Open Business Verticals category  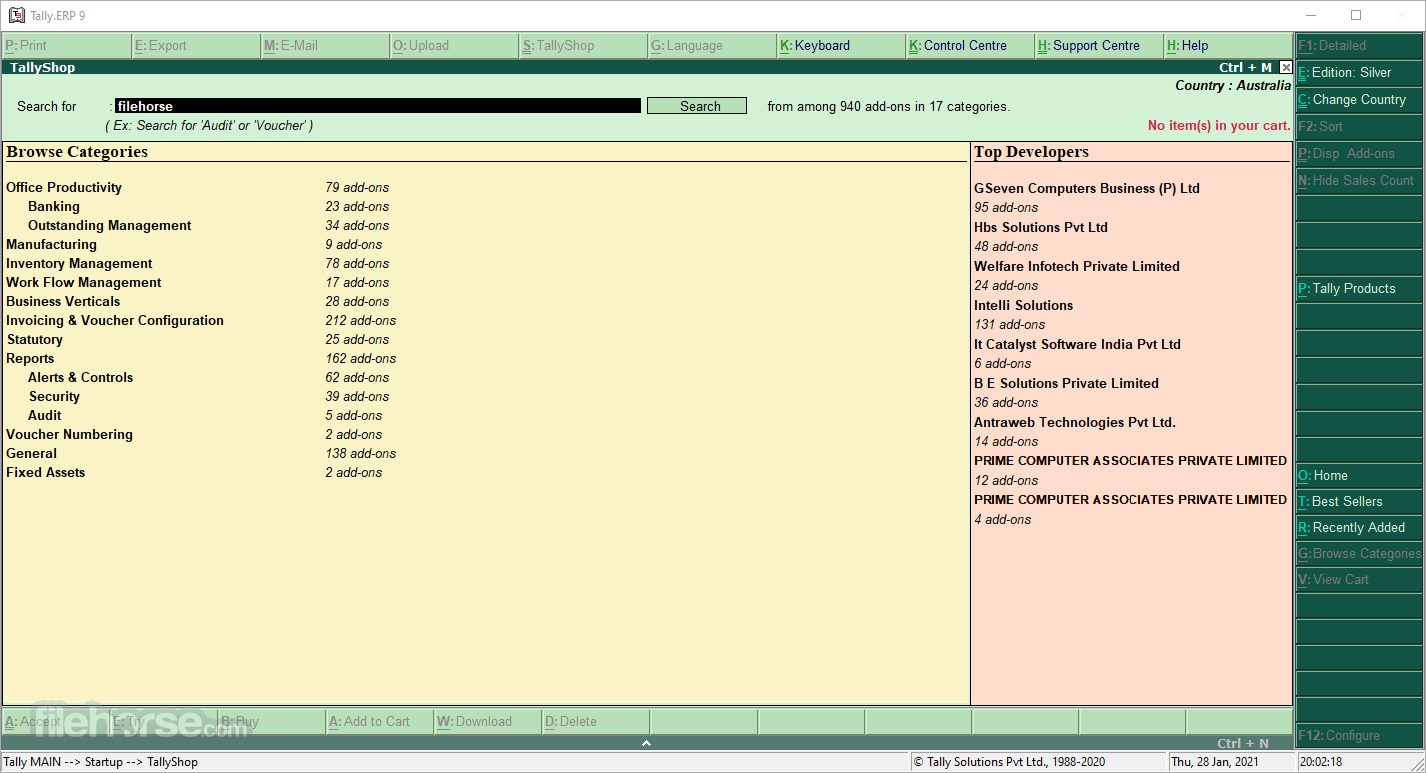63,302
